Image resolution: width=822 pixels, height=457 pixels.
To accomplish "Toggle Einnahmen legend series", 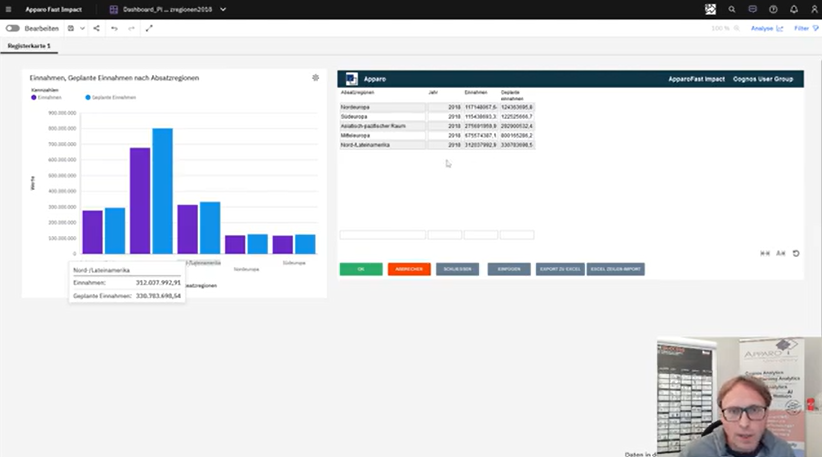I will 48,98.
